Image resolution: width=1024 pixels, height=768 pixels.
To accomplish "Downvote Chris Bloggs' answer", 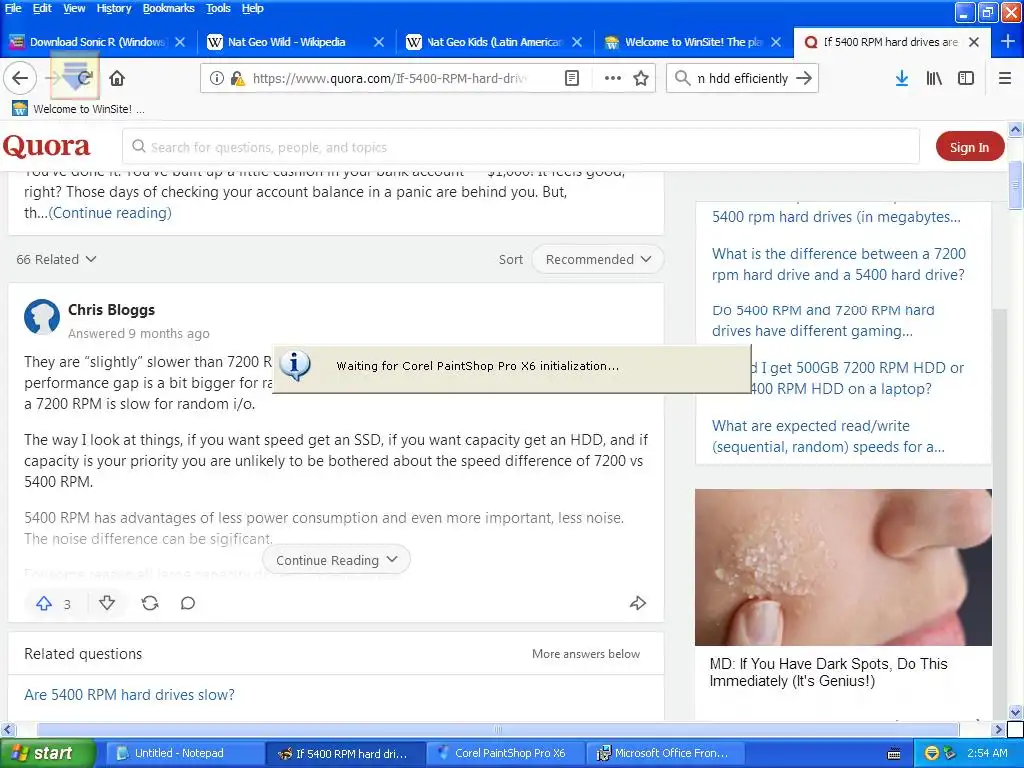I will click(x=107, y=603).
